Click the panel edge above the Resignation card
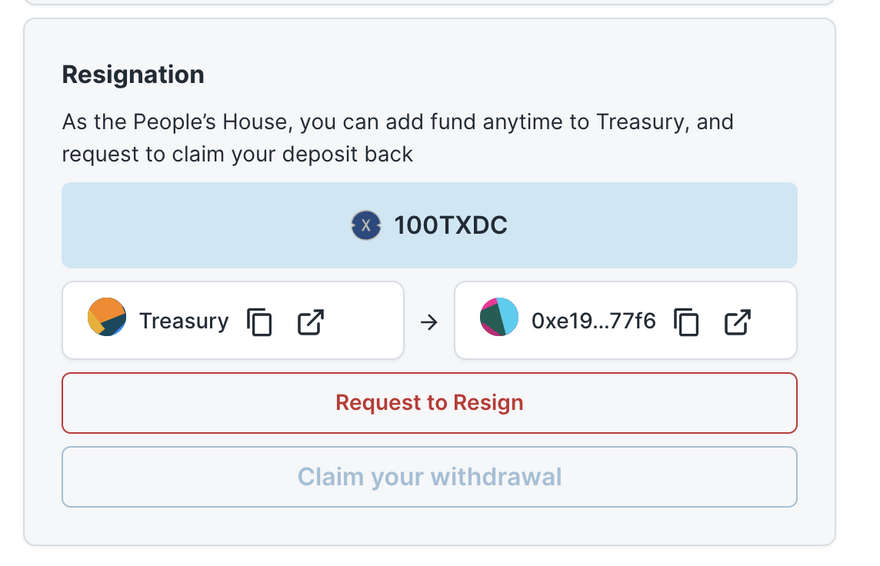 pos(429,3)
